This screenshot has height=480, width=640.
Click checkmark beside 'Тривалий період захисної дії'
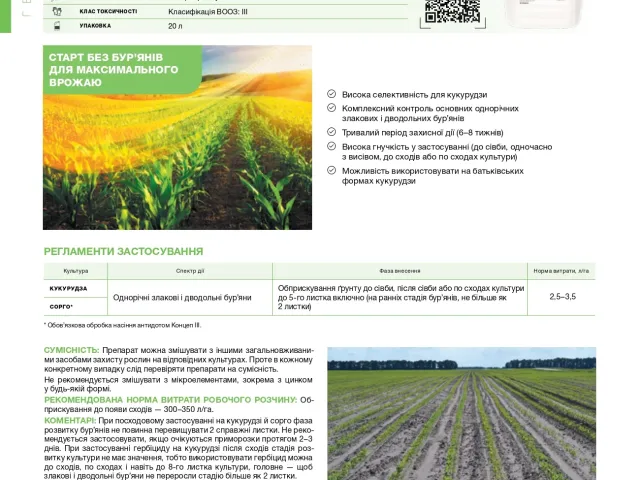coord(331,132)
